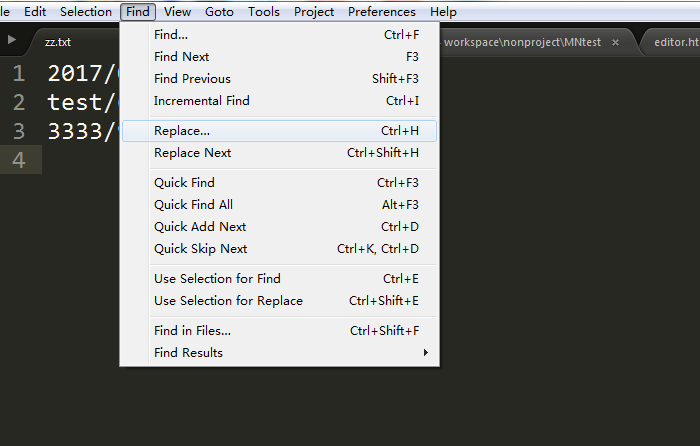Click line number 3 in gutter

[18, 131]
